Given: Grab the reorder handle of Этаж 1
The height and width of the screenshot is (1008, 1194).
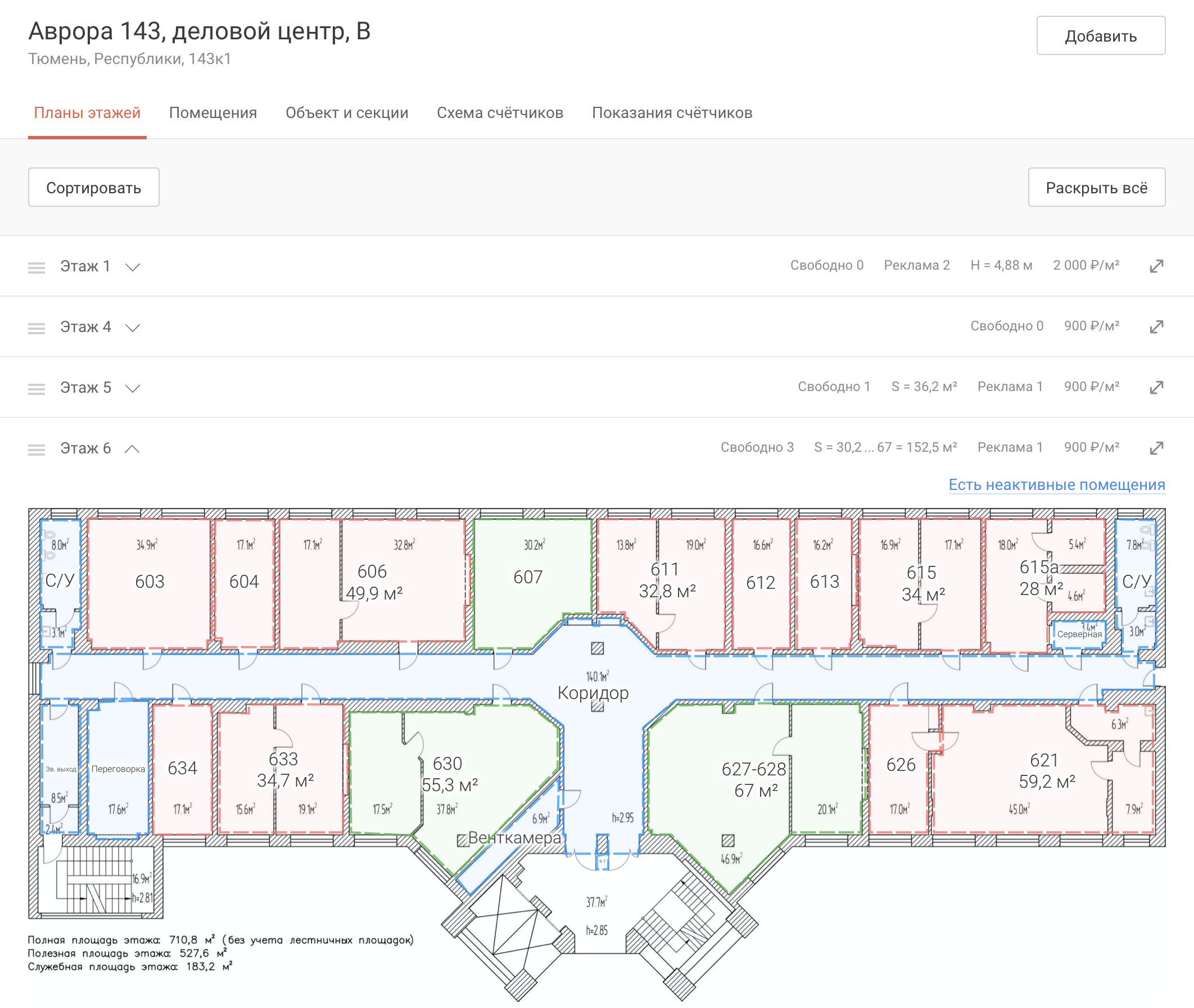Looking at the screenshot, I should point(37,267).
